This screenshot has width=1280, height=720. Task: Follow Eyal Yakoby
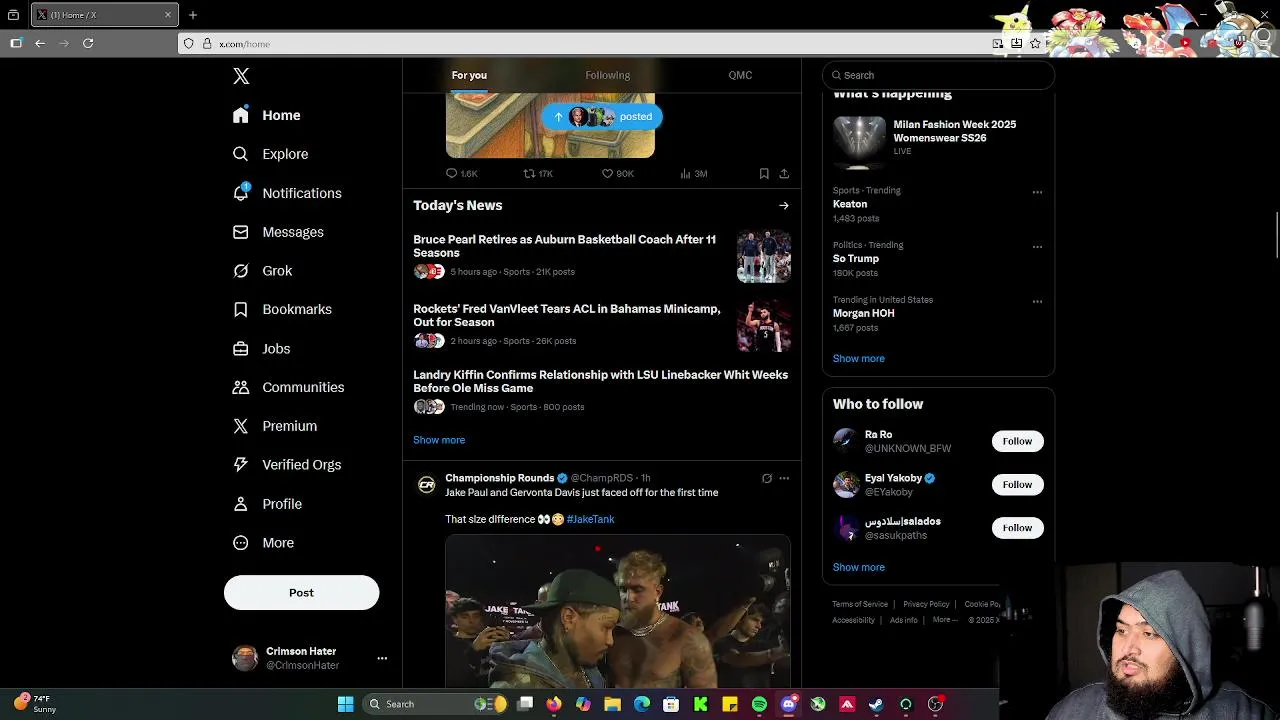point(1017,484)
